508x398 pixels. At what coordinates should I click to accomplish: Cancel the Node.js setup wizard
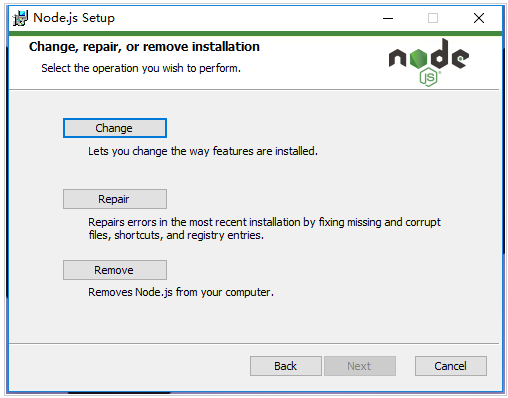(451, 366)
